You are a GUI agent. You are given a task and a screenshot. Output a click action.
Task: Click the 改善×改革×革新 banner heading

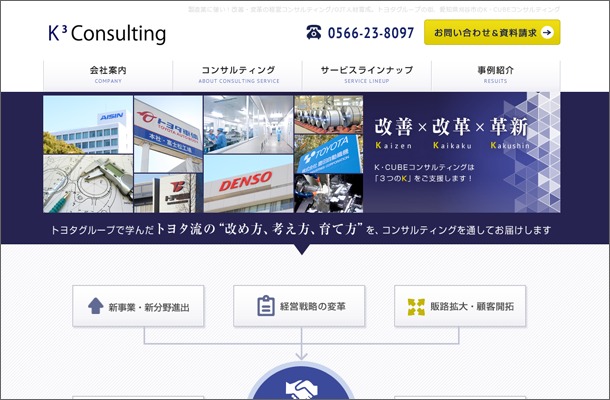click(451, 127)
